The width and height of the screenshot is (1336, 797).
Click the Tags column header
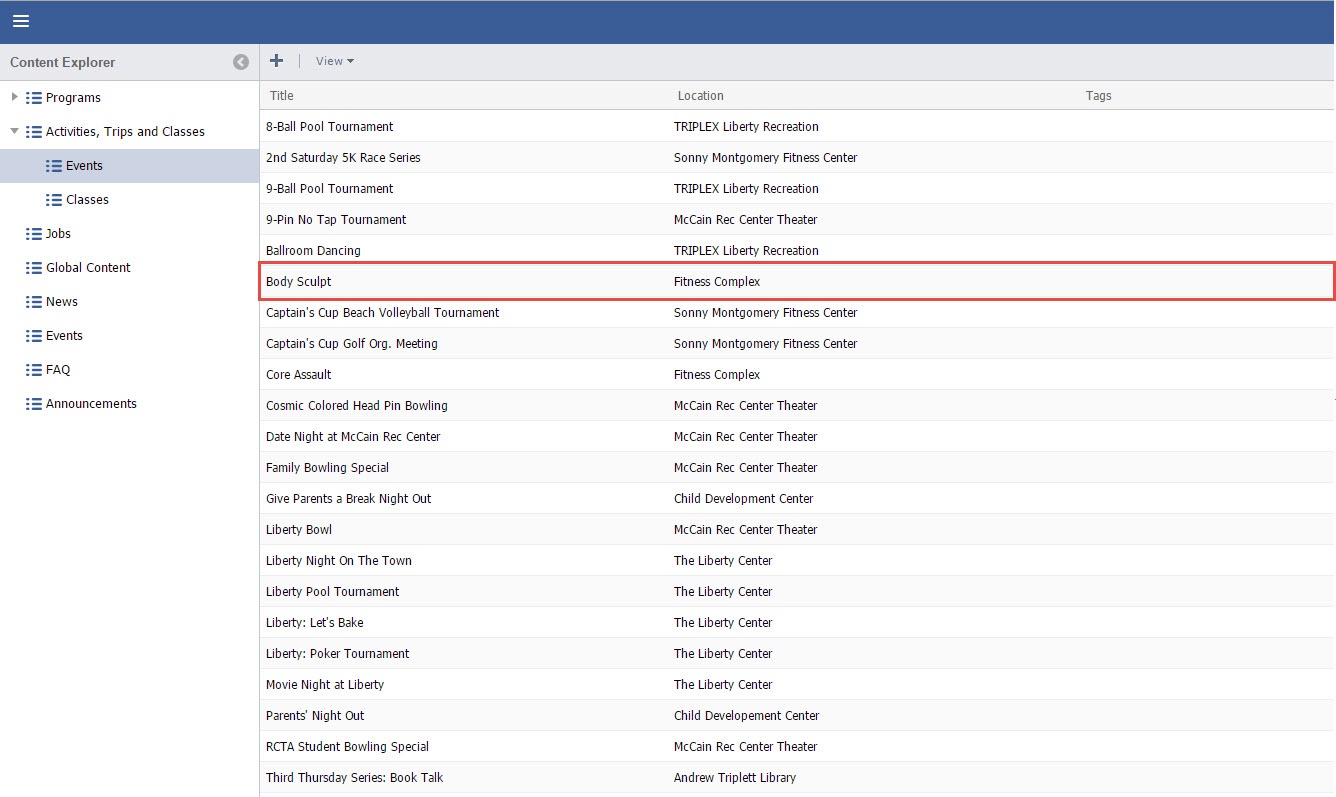pyautogui.click(x=1098, y=96)
